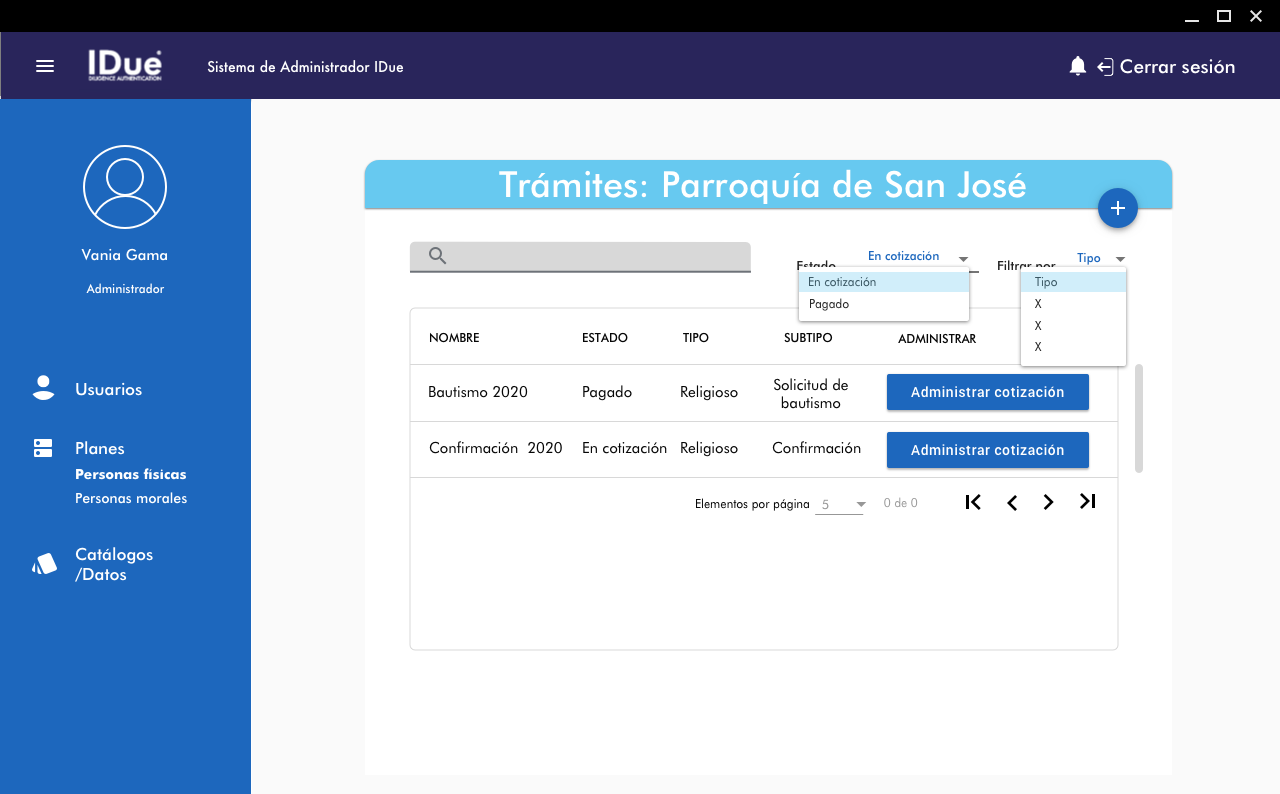Open the hamburger navigation menu
The image size is (1280, 794).
(x=45, y=66)
